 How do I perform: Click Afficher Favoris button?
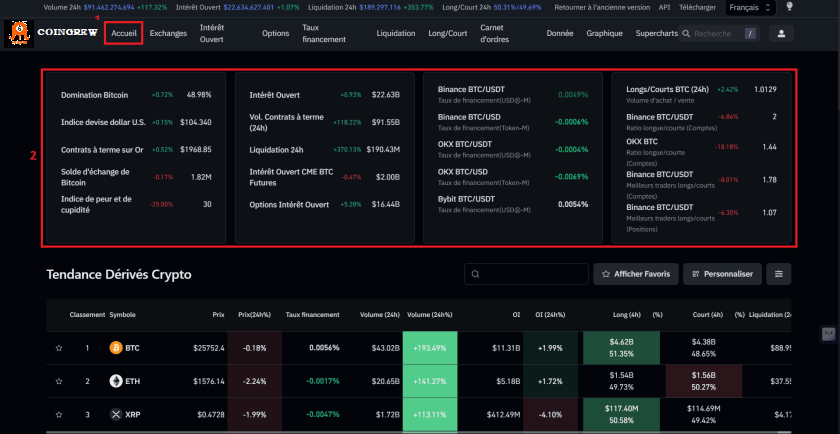(x=636, y=273)
